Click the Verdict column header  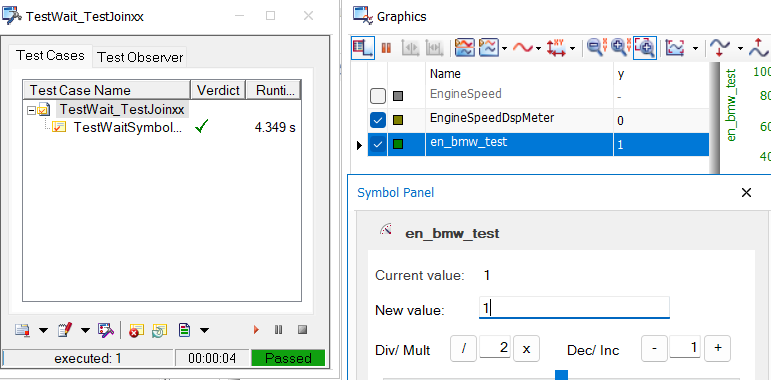(218, 90)
